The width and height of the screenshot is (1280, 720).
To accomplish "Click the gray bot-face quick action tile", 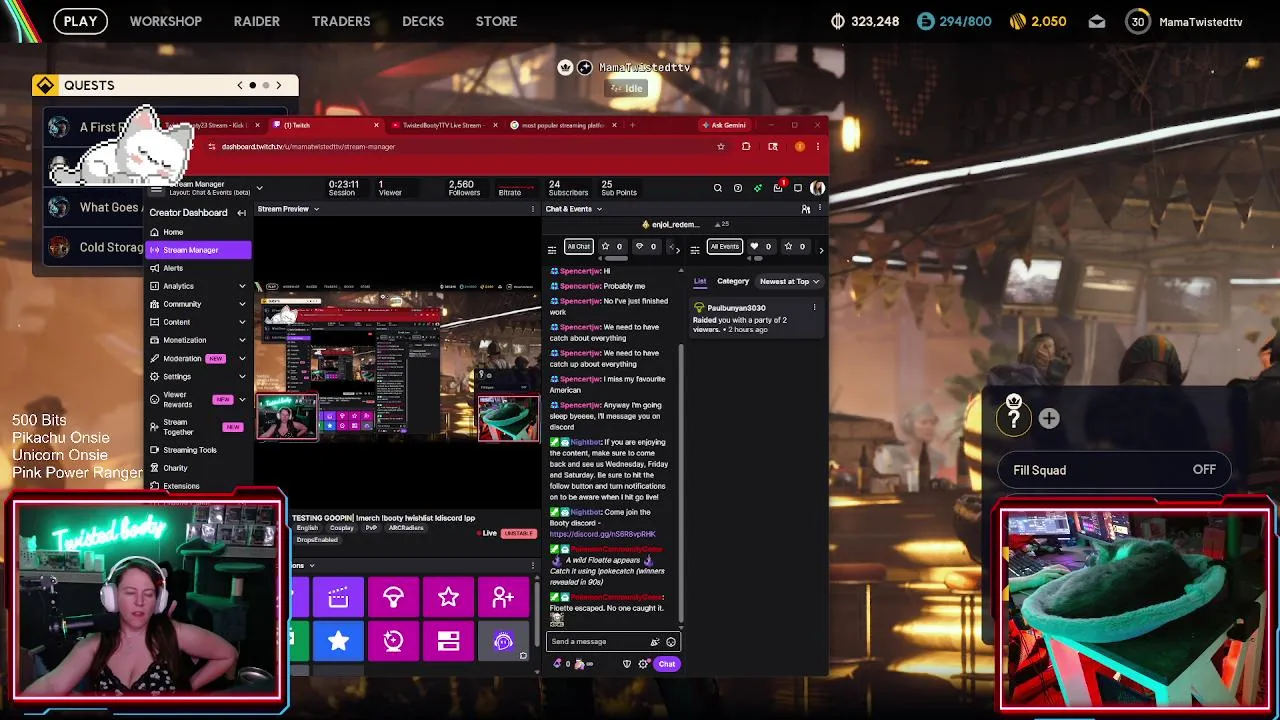I will (503, 641).
